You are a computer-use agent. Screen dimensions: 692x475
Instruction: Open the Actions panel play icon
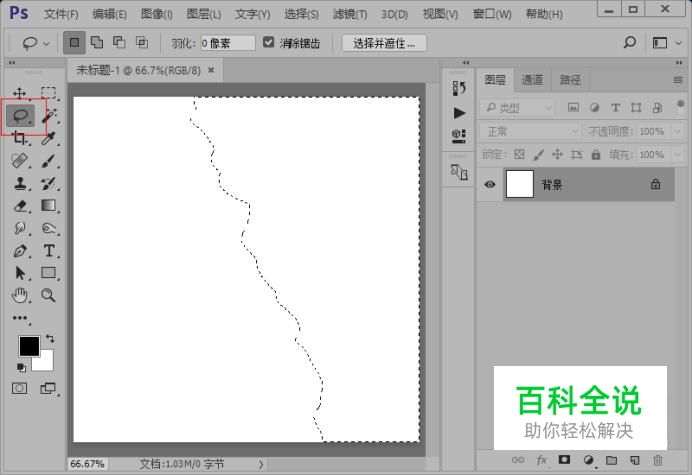click(x=459, y=113)
